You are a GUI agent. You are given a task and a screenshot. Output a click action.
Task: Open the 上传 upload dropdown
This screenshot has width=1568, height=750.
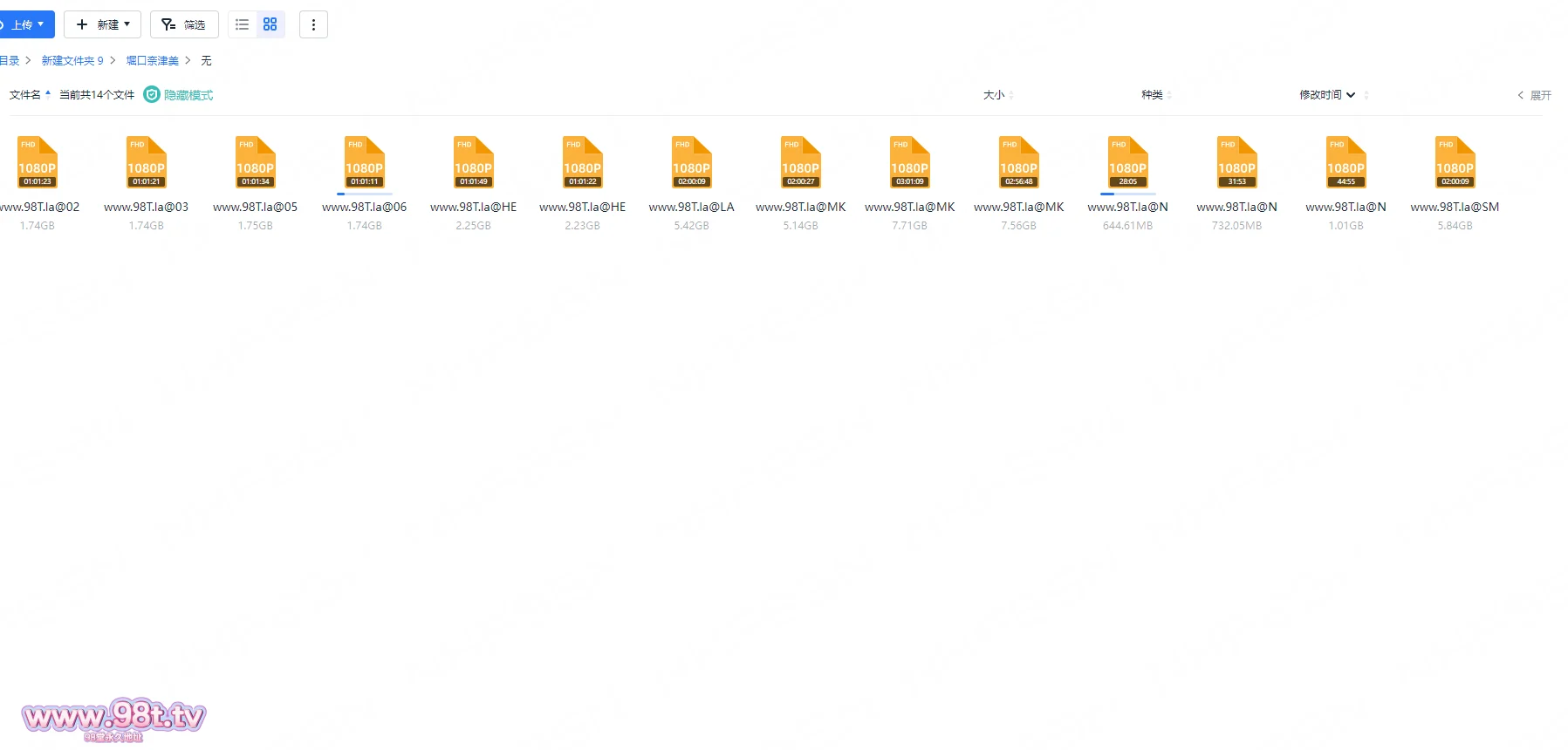click(x=25, y=24)
